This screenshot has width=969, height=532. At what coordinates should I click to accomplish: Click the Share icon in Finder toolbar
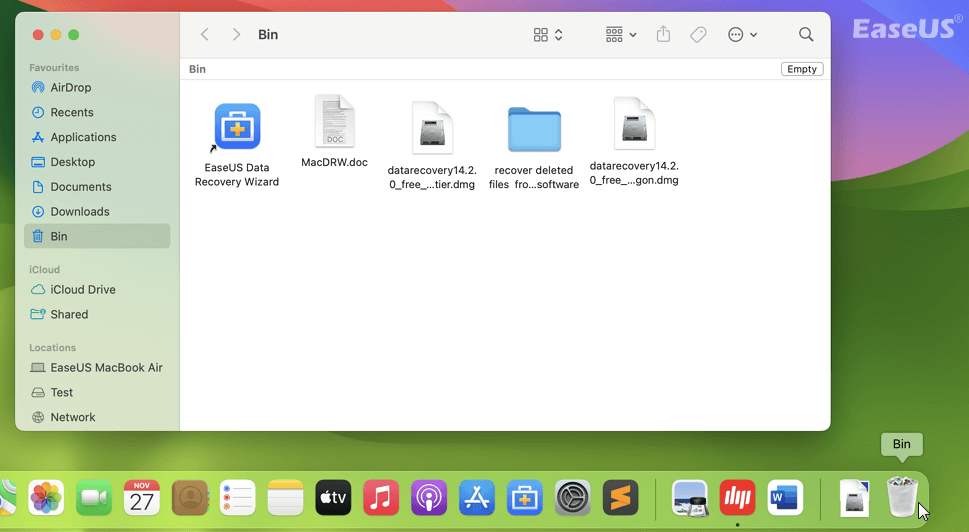pos(663,35)
